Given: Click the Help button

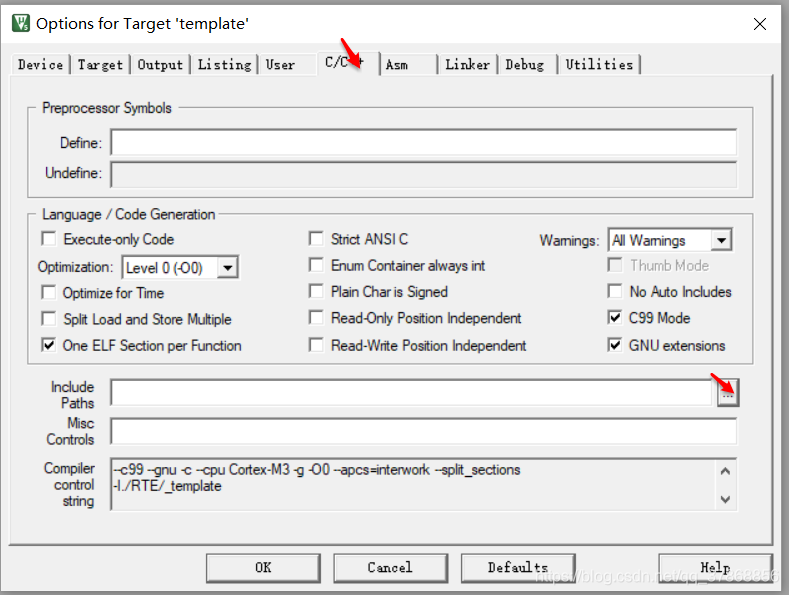Looking at the screenshot, I should coord(716,568).
